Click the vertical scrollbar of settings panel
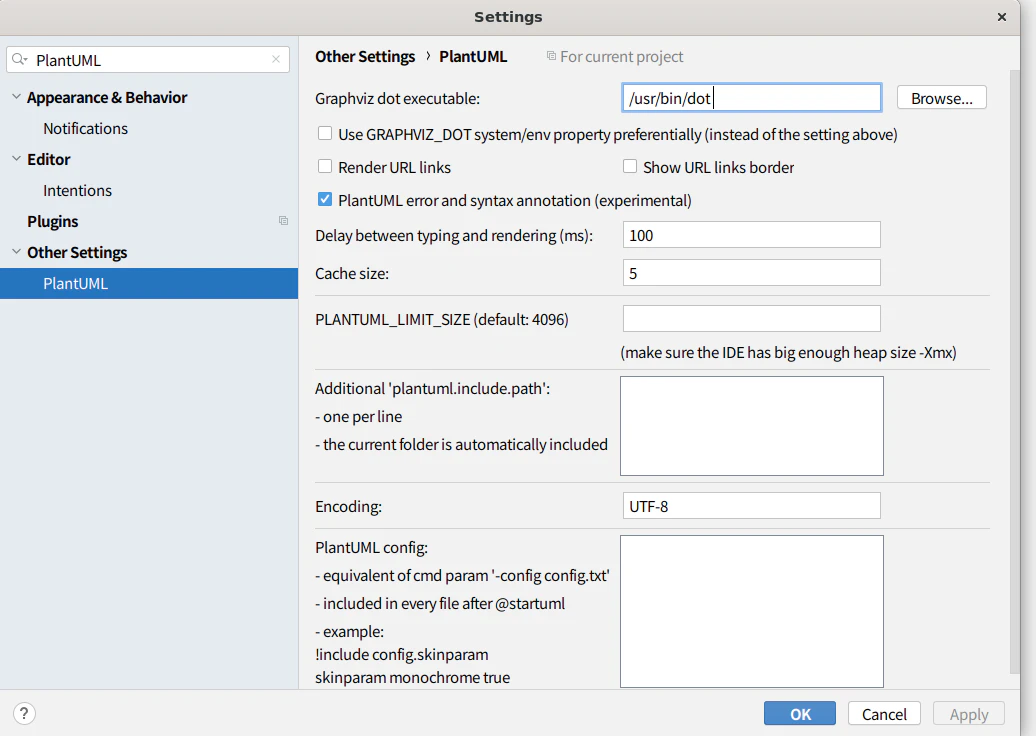 (x=1015, y=371)
